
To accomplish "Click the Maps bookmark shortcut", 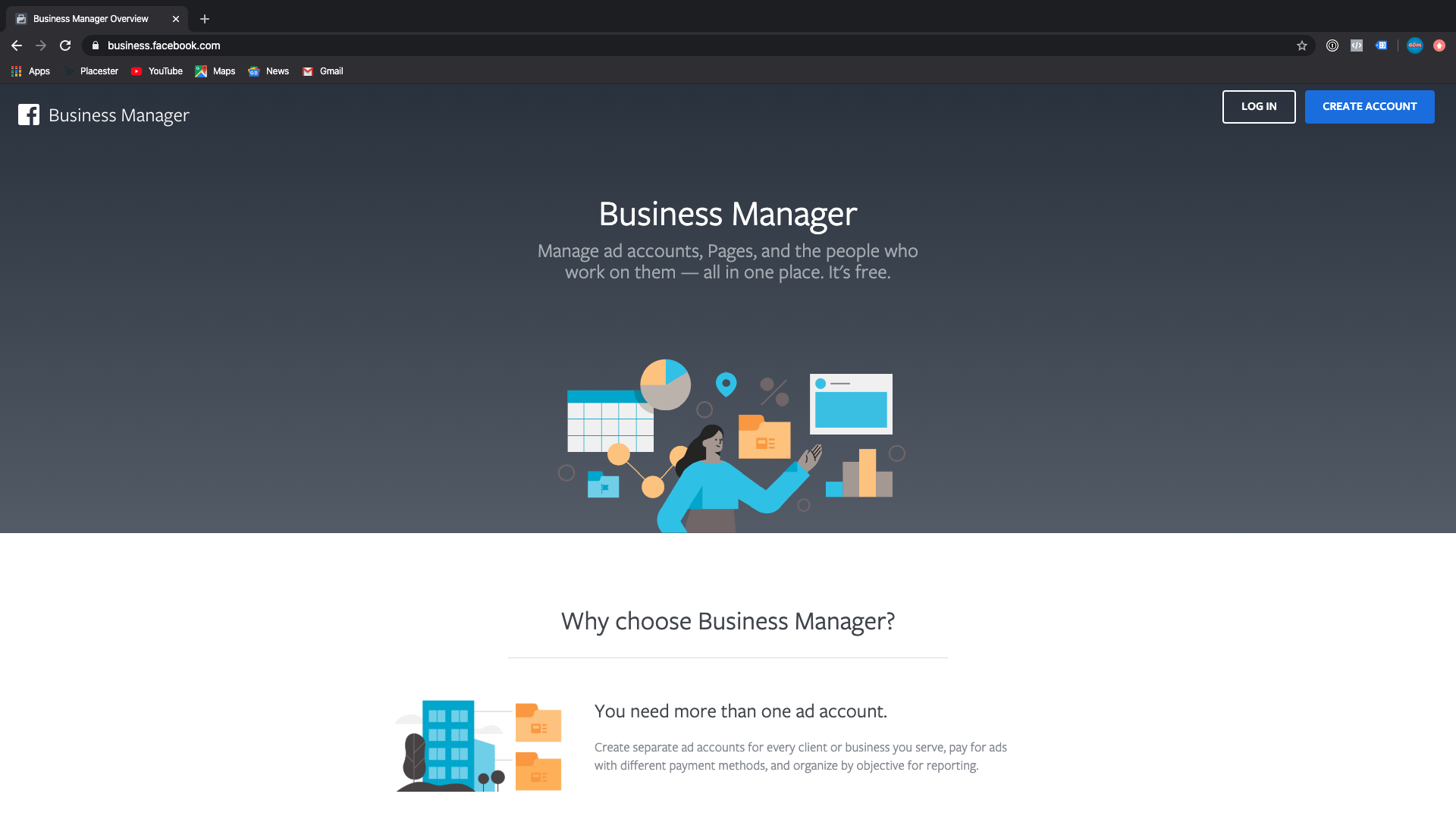I will point(215,71).
